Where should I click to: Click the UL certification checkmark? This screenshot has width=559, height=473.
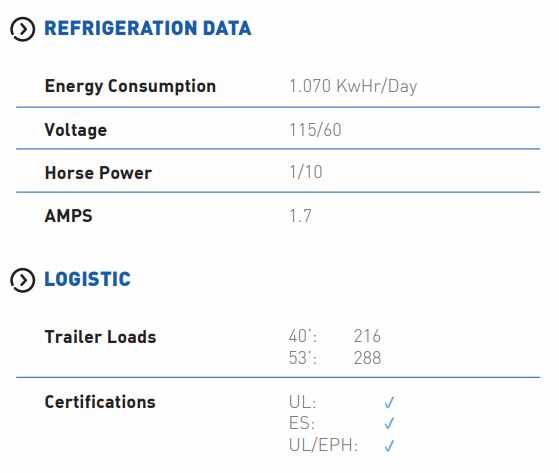click(389, 403)
